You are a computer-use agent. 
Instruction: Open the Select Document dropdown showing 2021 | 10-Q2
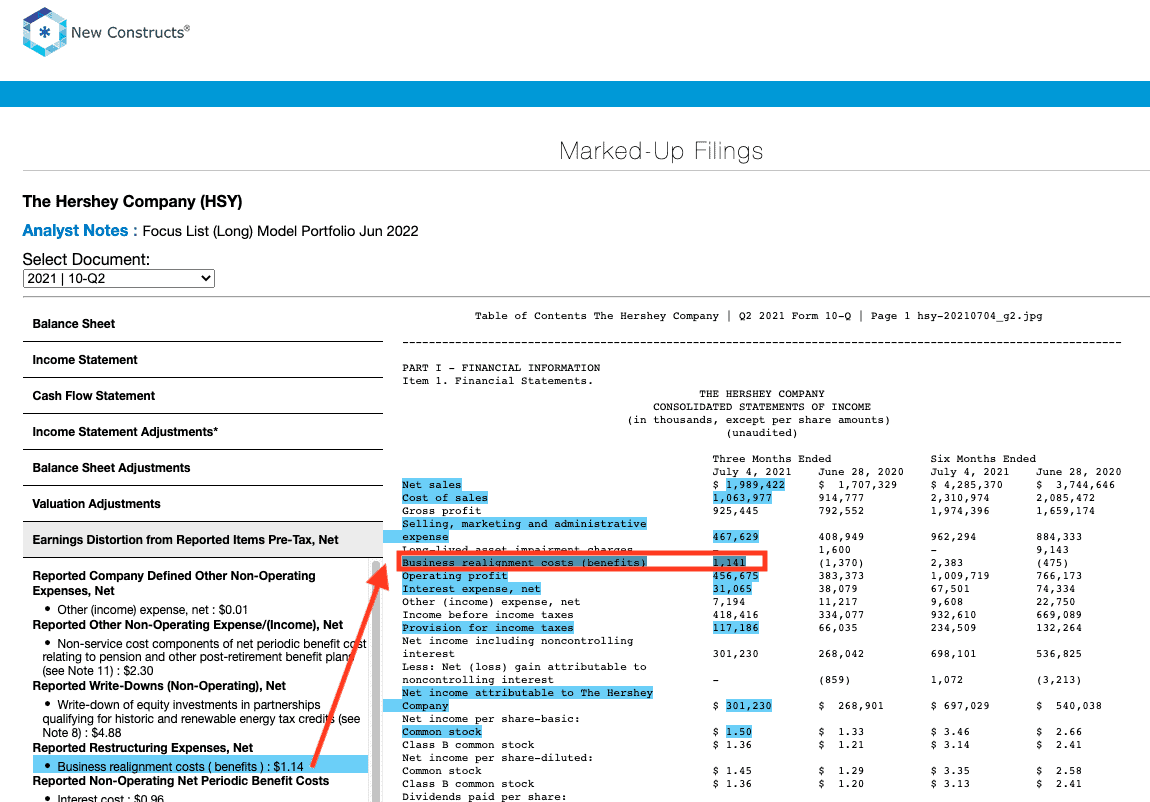click(x=119, y=279)
